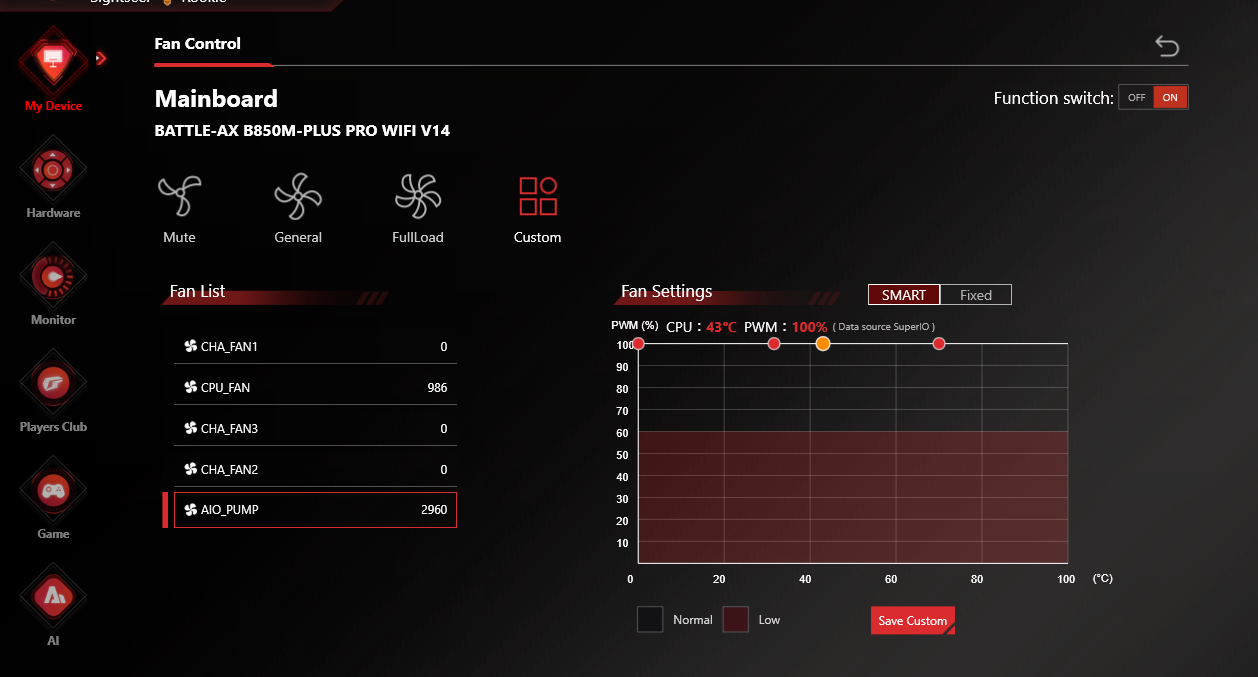
Task: Click the CHA_FAN2 fan icon
Action: click(191, 469)
